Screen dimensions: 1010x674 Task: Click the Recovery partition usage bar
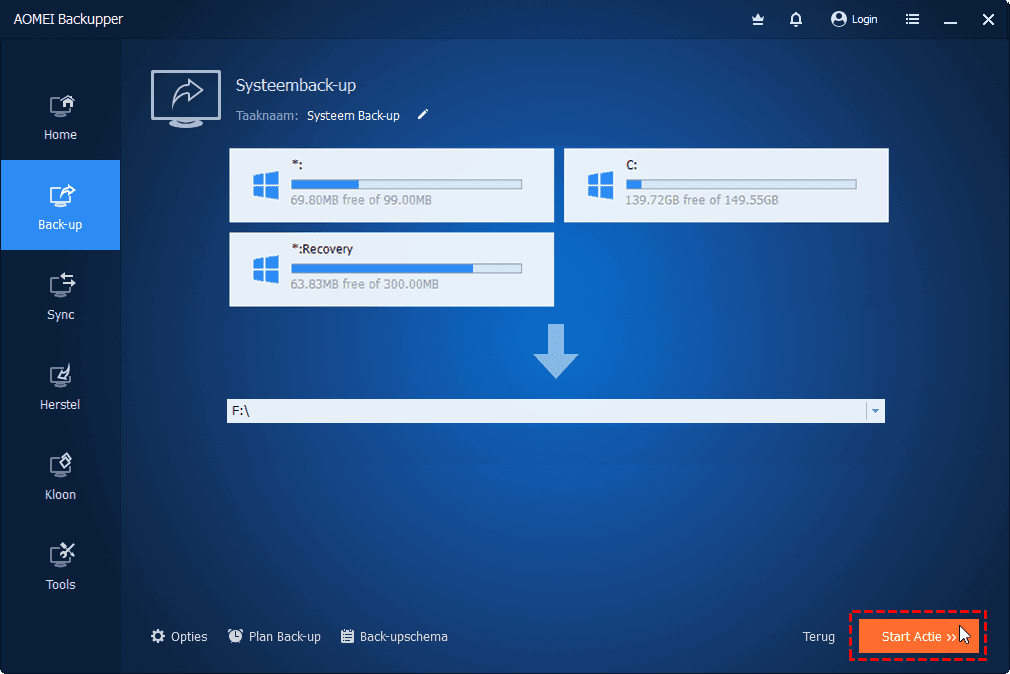[406, 268]
